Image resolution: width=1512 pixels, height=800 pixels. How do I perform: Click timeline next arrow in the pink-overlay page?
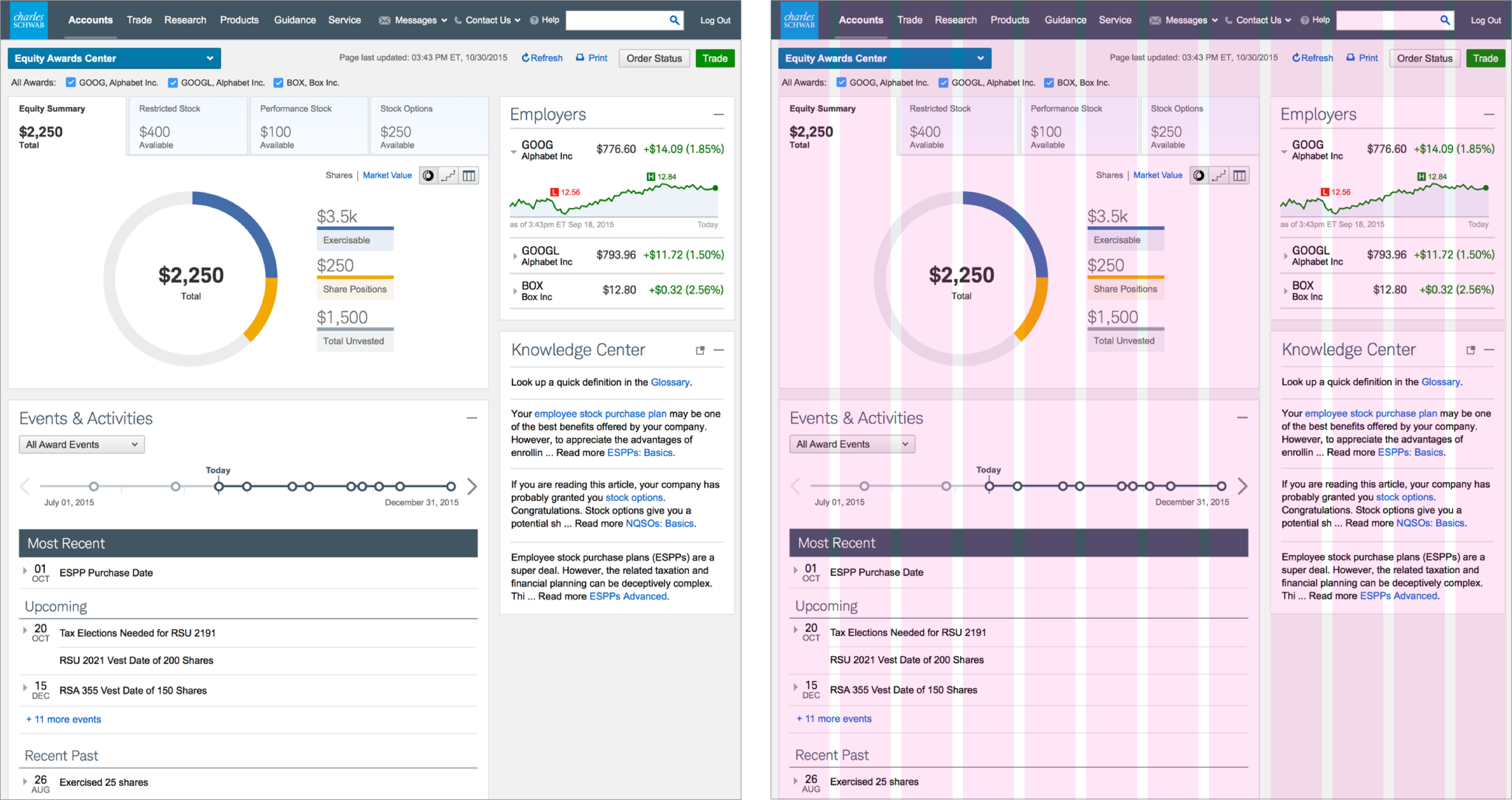click(x=1243, y=486)
